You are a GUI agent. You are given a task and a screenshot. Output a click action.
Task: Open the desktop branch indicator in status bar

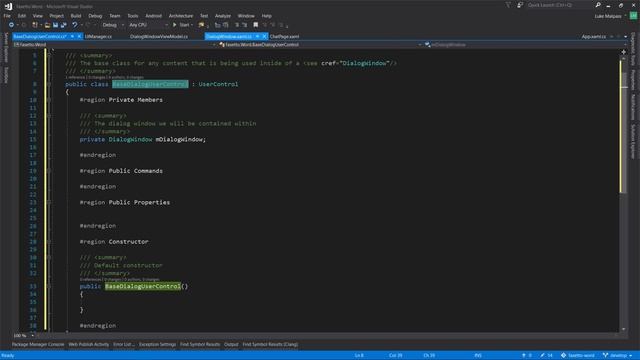click(618, 356)
